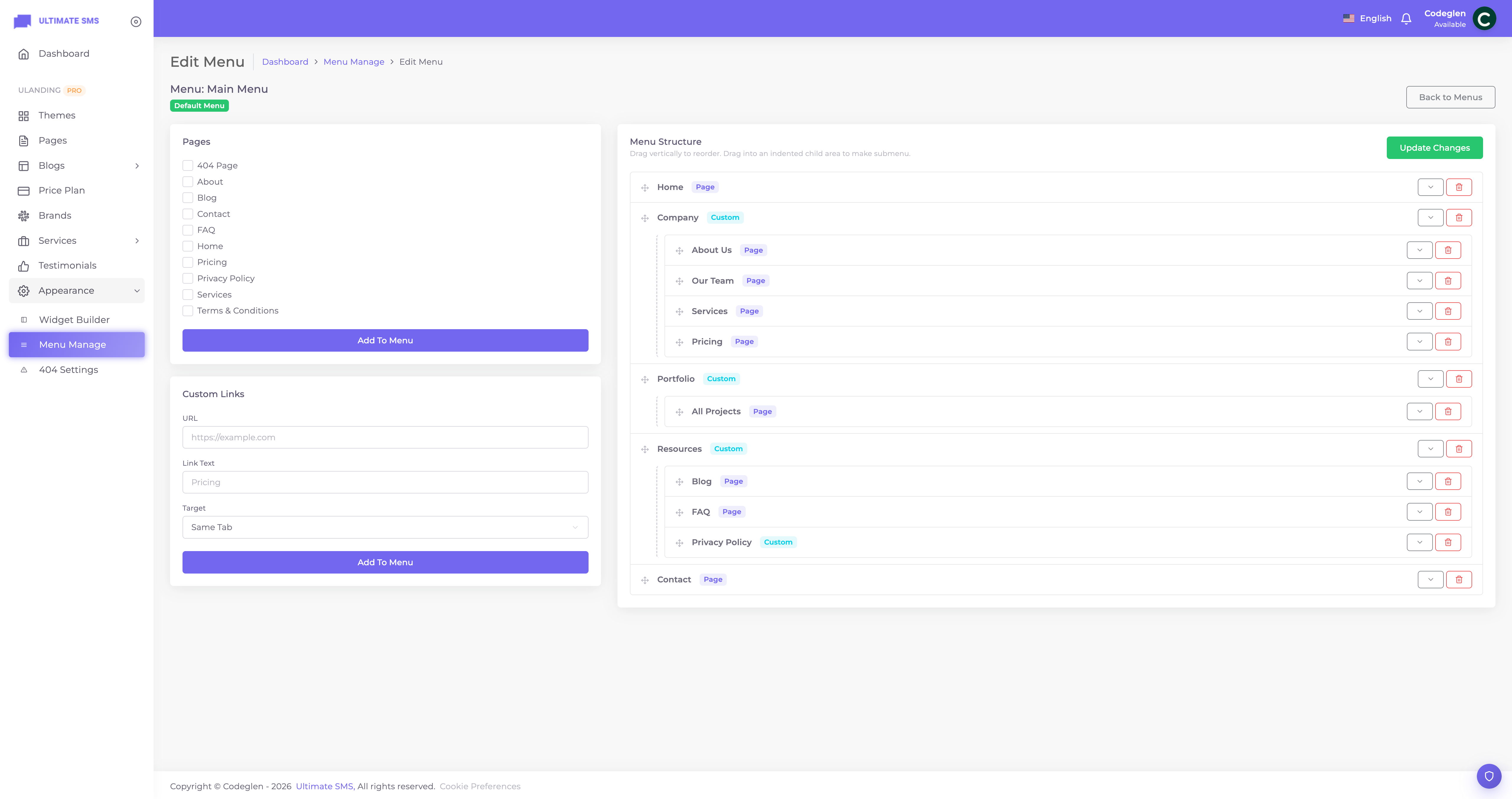Open Cookie Preferences footer link
This screenshot has height=799, width=1512.
pyautogui.click(x=480, y=787)
